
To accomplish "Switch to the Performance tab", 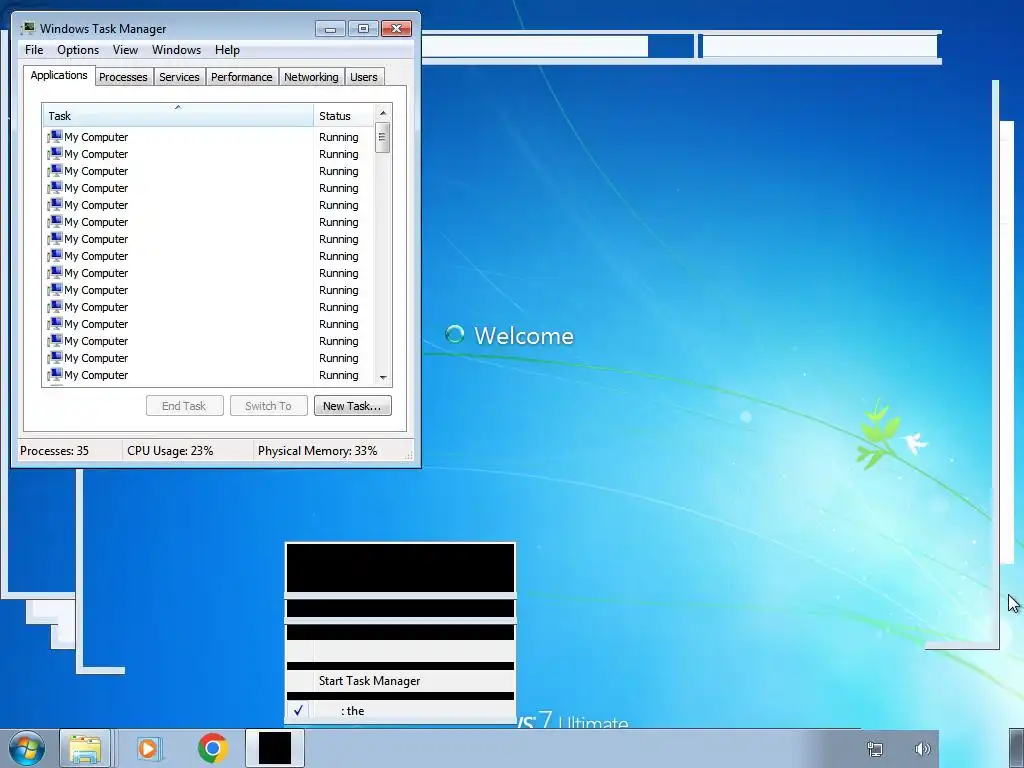I will pos(242,77).
